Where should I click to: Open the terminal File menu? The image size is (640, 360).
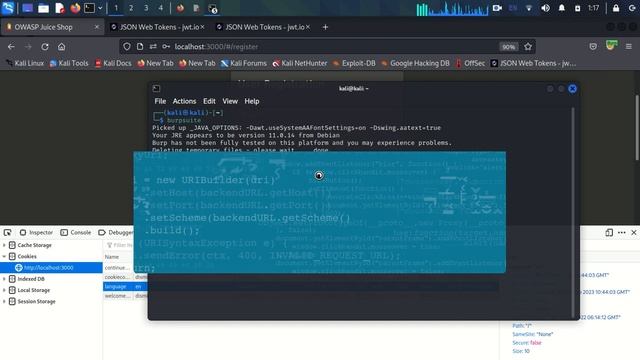coord(160,101)
